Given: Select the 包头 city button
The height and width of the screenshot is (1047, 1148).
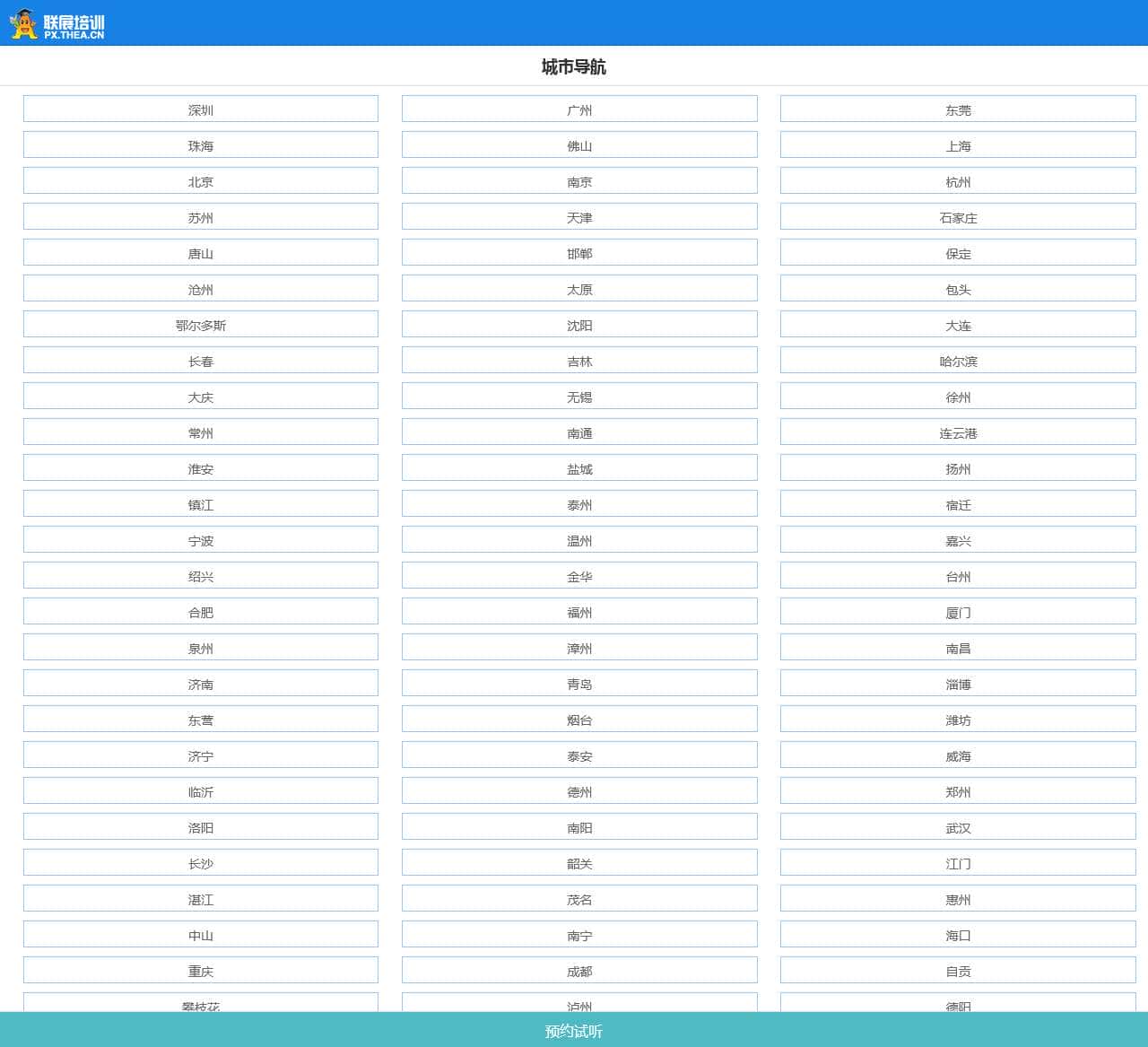Looking at the screenshot, I should coord(958,289).
